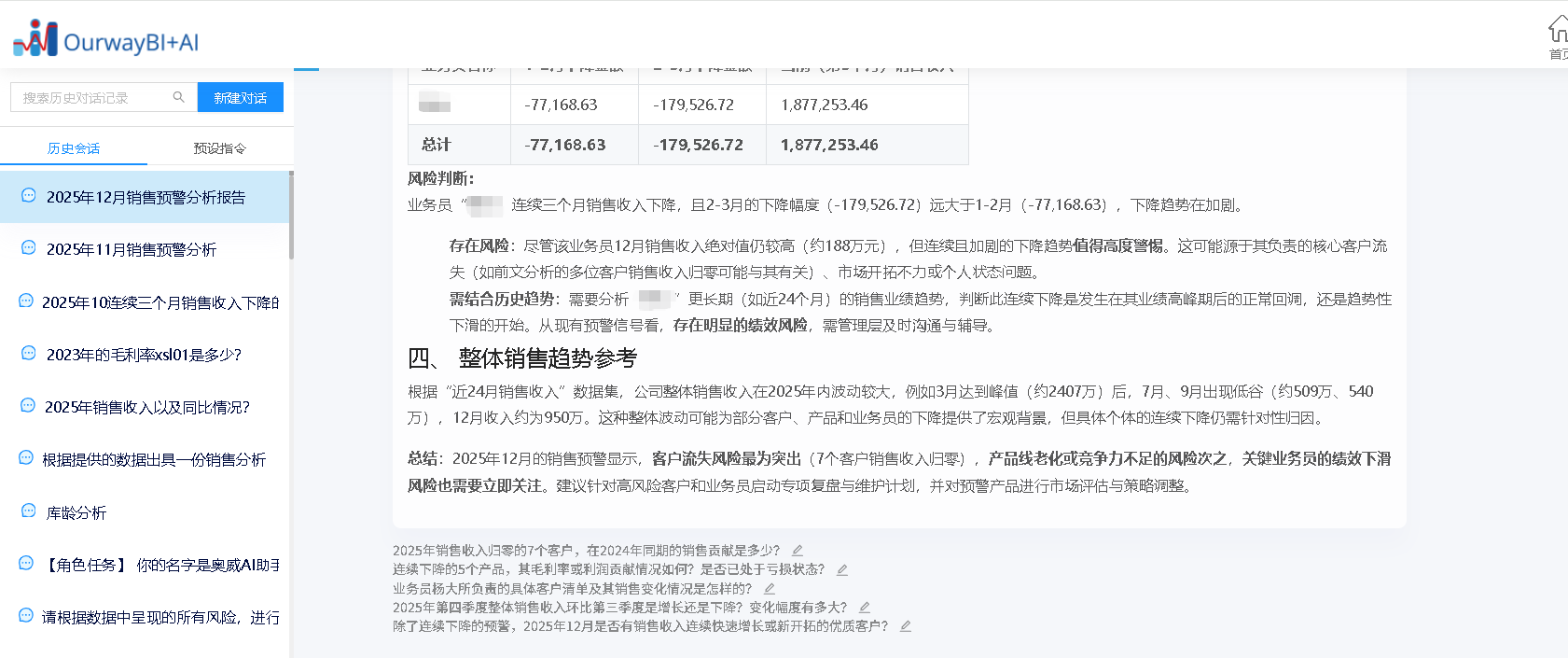Open the home page icon
The height and width of the screenshot is (658, 1568).
pyautogui.click(x=1557, y=30)
